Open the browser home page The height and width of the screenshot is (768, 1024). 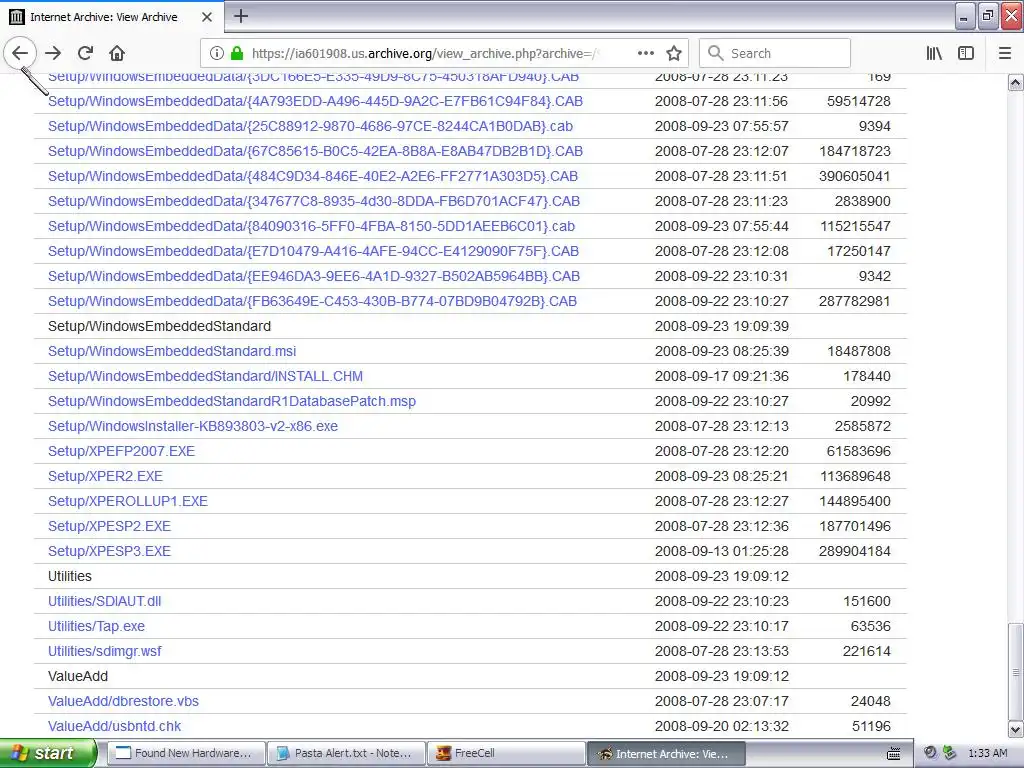pos(117,53)
